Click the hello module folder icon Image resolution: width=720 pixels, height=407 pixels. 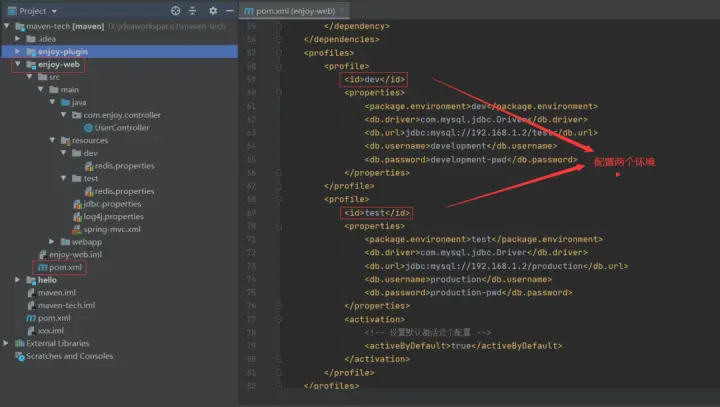[x=31, y=280]
